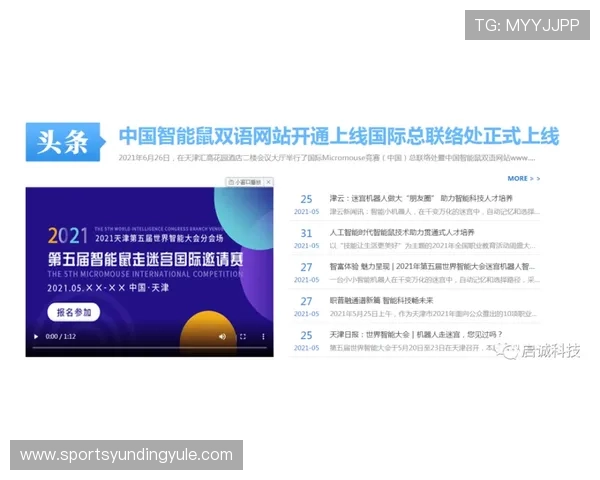This screenshot has height=480, width=600.
Task: Click the video time display 0:00 / 1:12
Action: pyautogui.click(x=60, y=336)
